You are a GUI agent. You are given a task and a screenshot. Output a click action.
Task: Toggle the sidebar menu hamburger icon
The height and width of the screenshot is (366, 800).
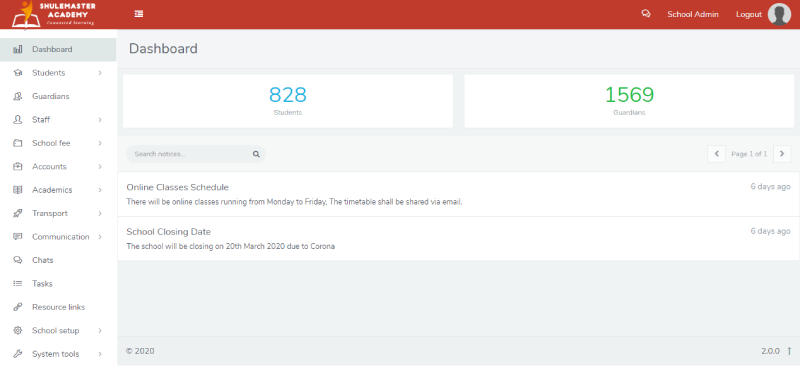click(138, 14)
